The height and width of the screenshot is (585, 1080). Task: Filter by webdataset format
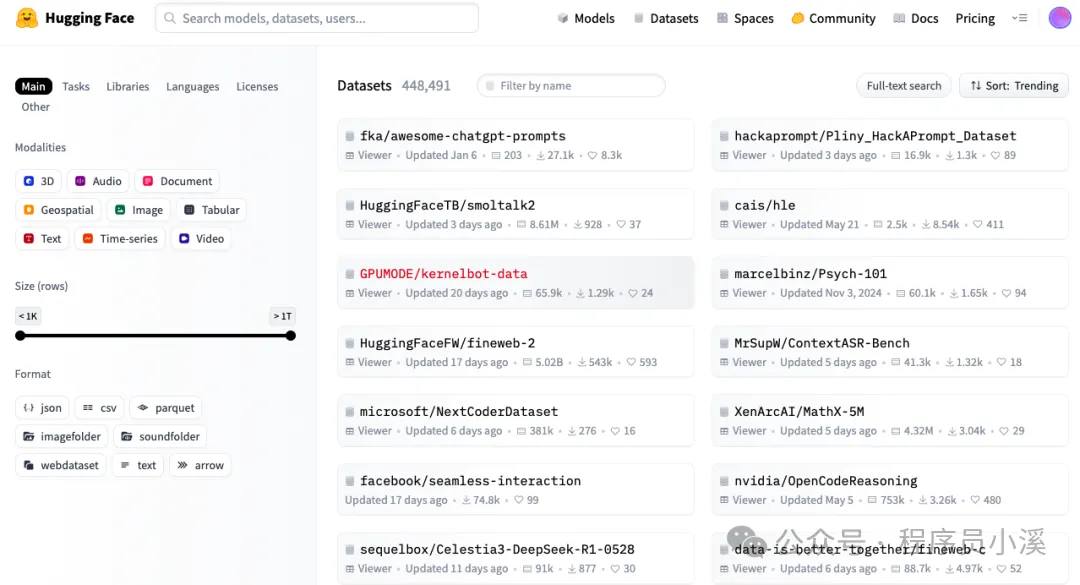click(61, 465)
